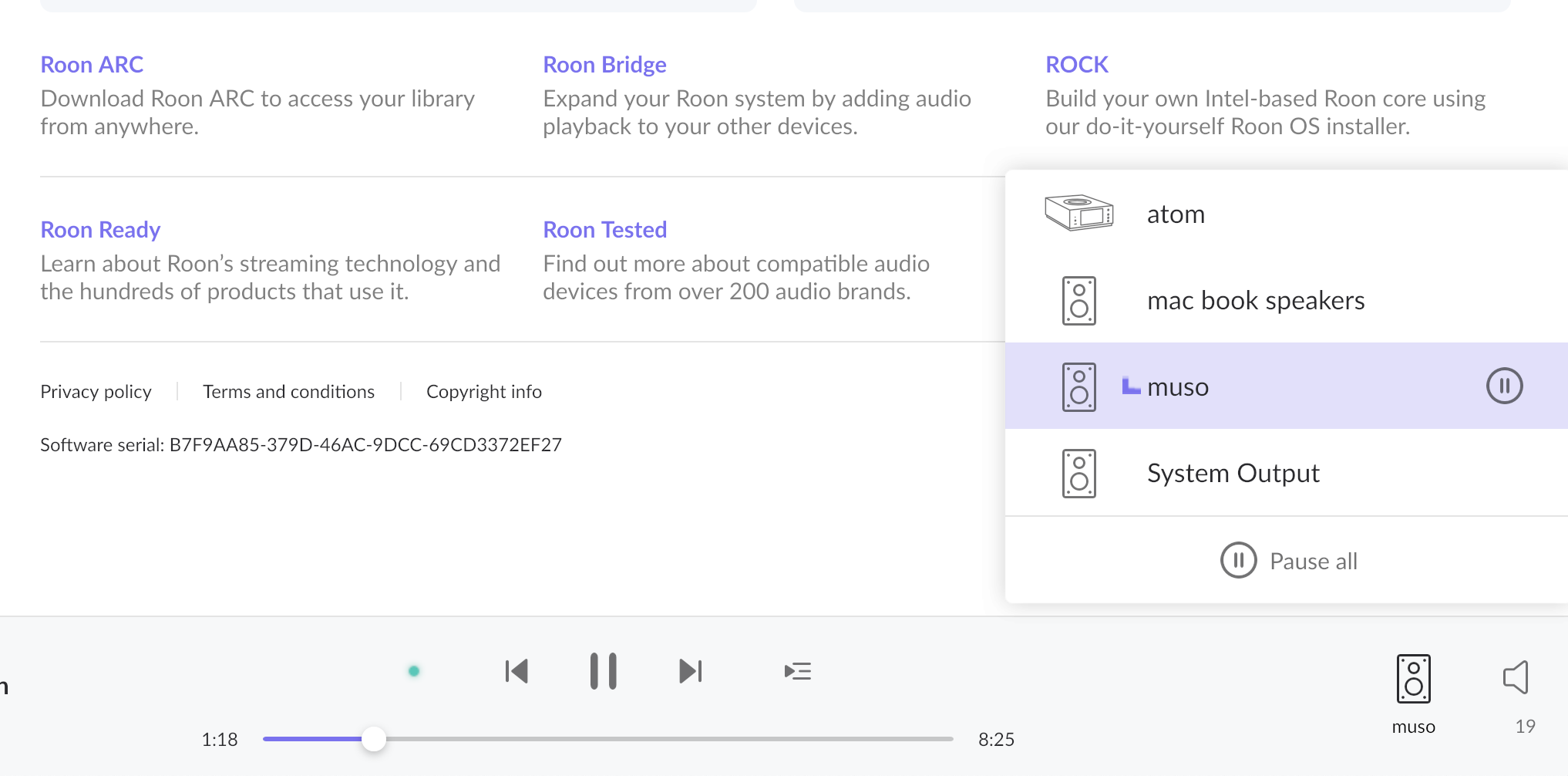The image size is (1568, 776).
Task: Click Pause all button
Action: [x=1288, y=561]
